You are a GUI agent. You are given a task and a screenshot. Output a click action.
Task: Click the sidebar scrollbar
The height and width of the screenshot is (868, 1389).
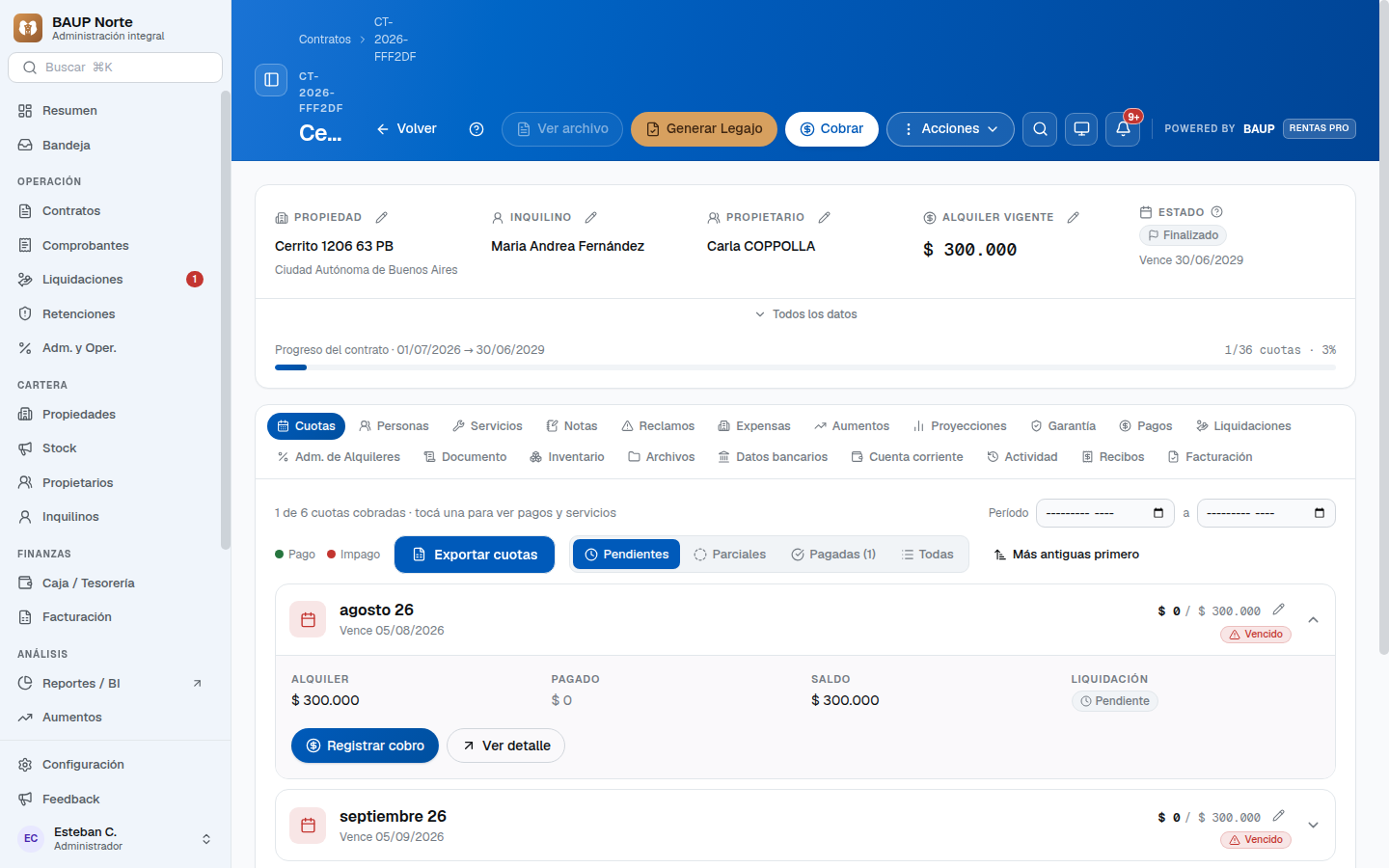point(226,318)
